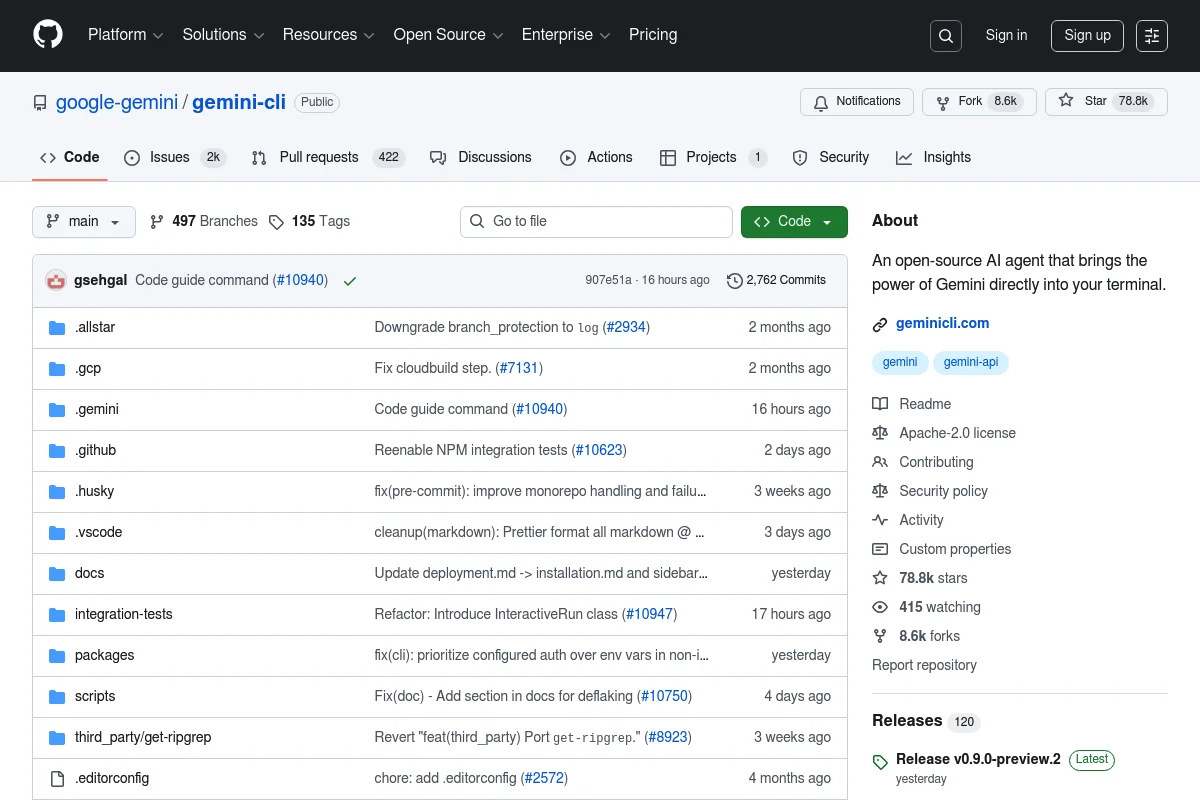The width and height of the screenshot is (1200, 800).
Task: Expand the Platform menu
Action: (x=125, y=35)
